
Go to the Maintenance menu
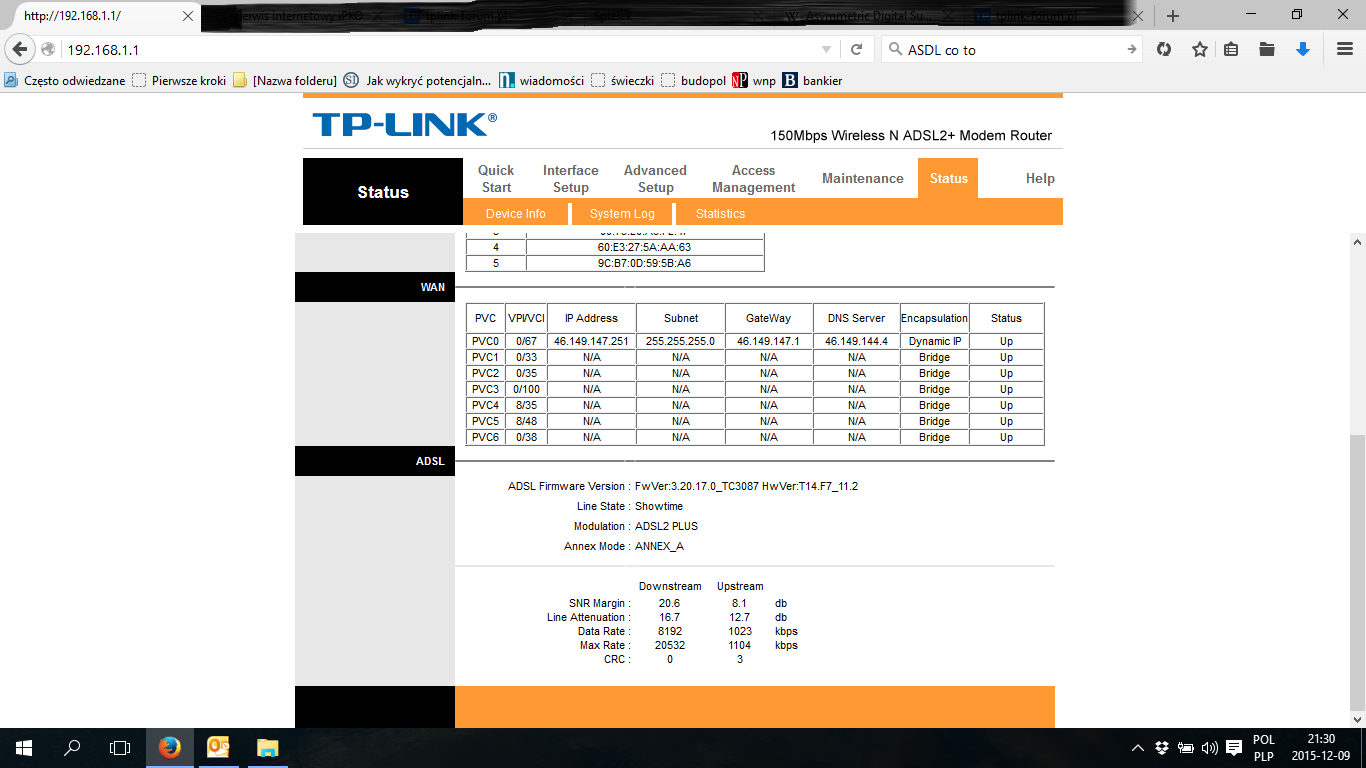[x=862, y=178]
